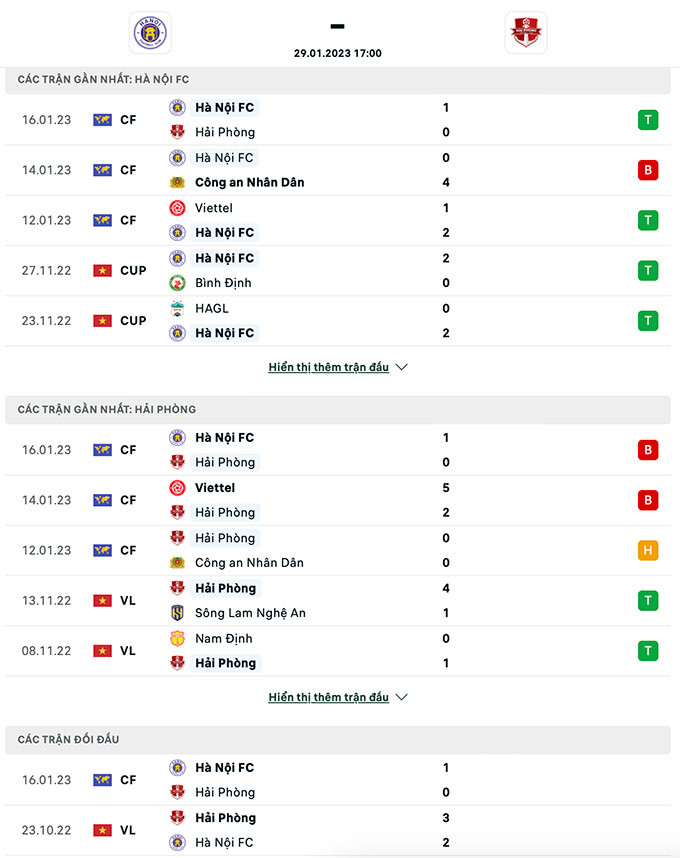Viewport: 680px width, 858px height.
Task: Click the HAGL team logo
Action: coord(177,308)
